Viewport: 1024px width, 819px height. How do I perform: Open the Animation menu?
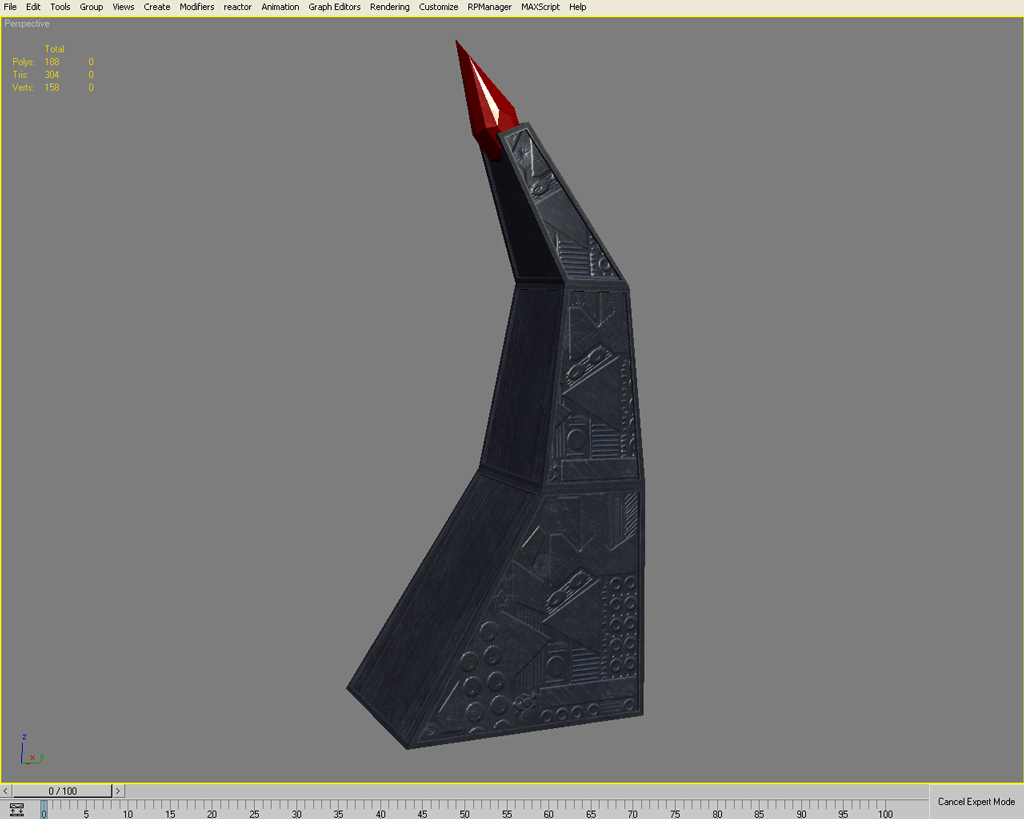coord(280,7)
